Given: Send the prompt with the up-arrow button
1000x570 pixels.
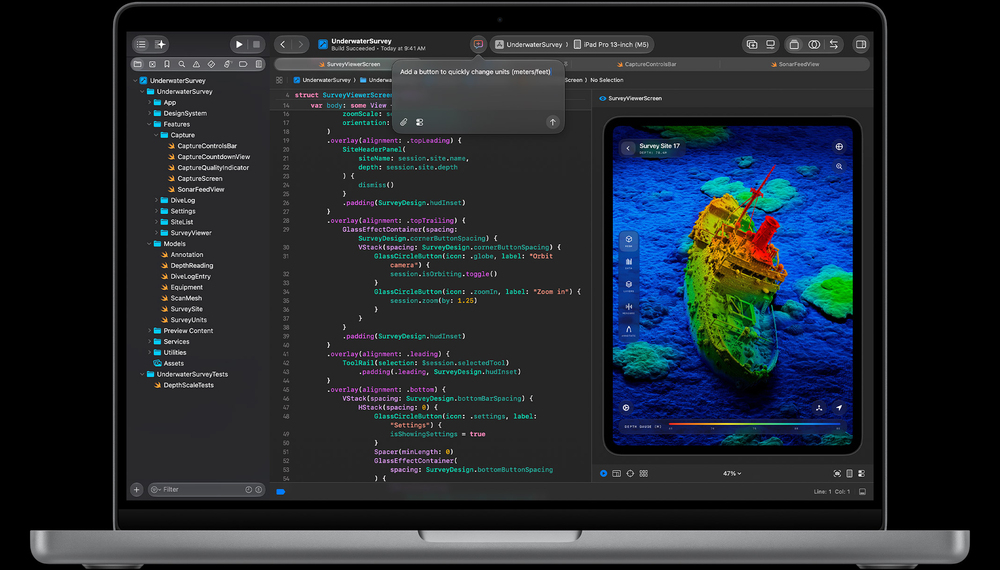Looking at the screenshot, I should (x=552, y=122).
